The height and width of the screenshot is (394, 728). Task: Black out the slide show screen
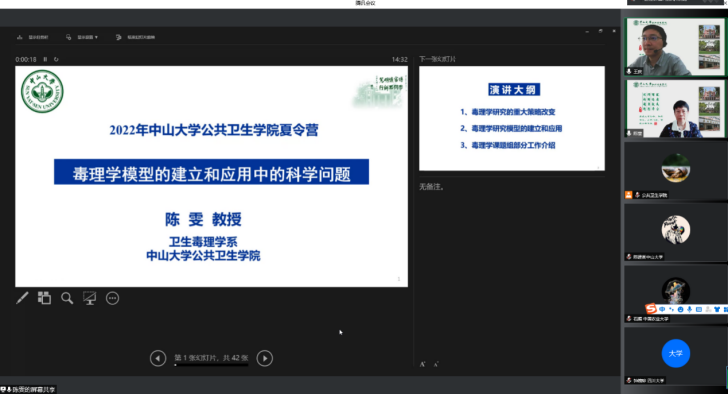[90, 298]
